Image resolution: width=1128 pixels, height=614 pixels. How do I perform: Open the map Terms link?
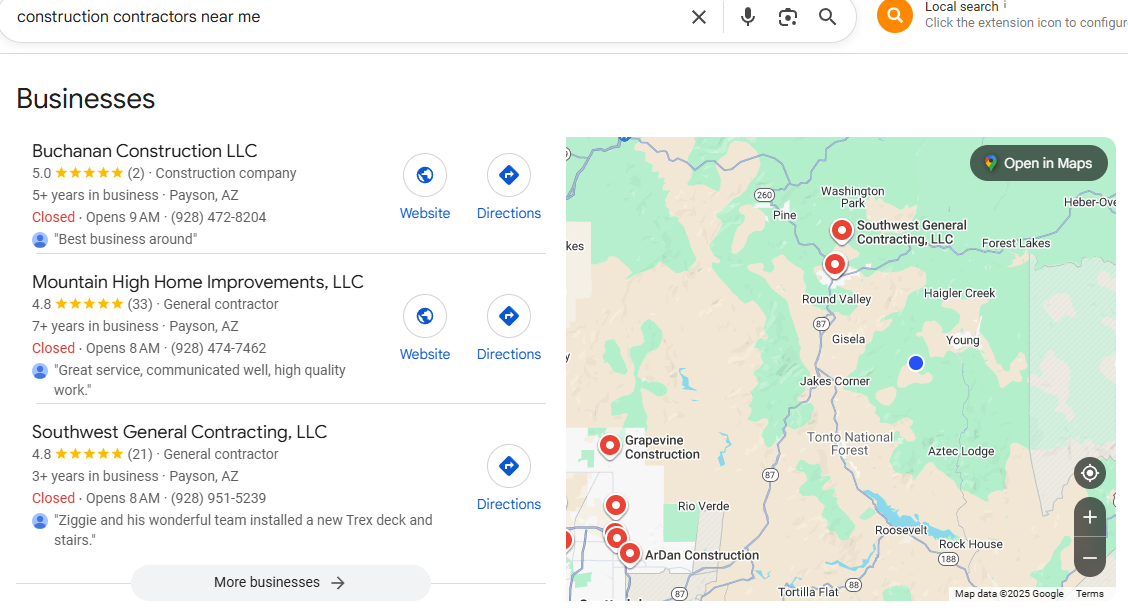1089,594
